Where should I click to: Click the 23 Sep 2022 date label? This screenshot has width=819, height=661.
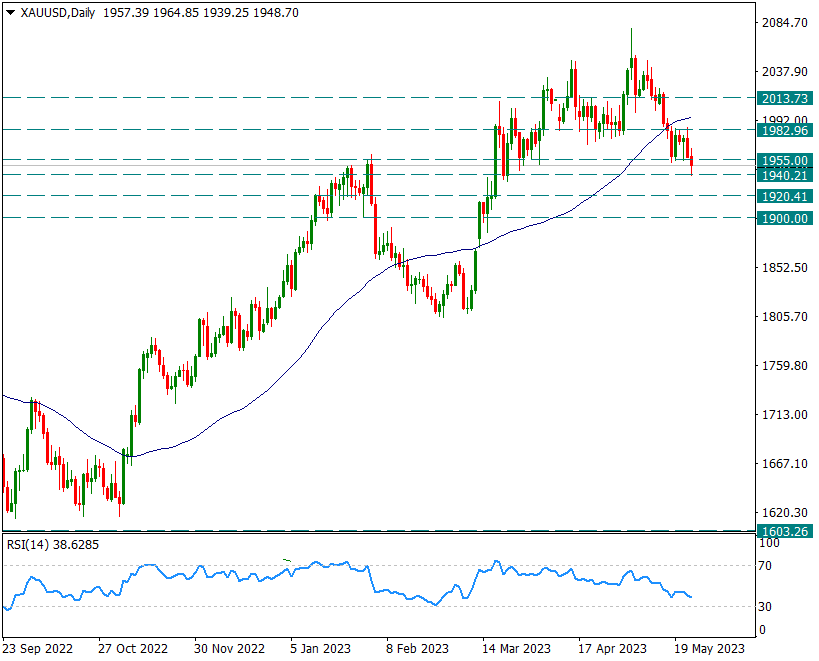click(38, 649)
